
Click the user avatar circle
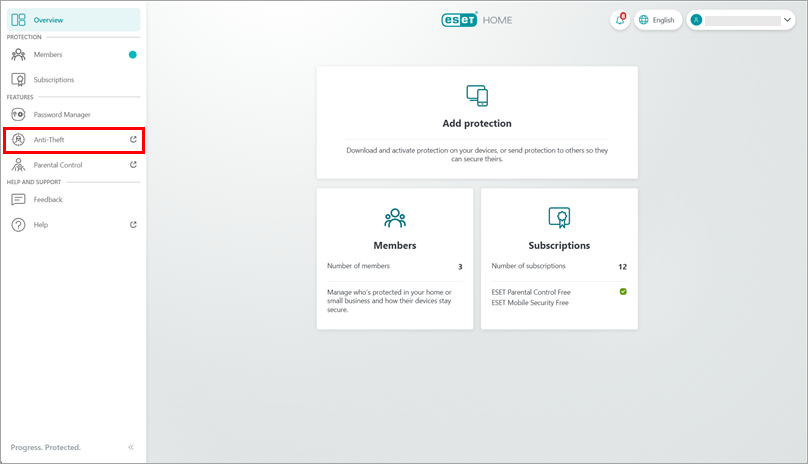[x=697, y=20]
